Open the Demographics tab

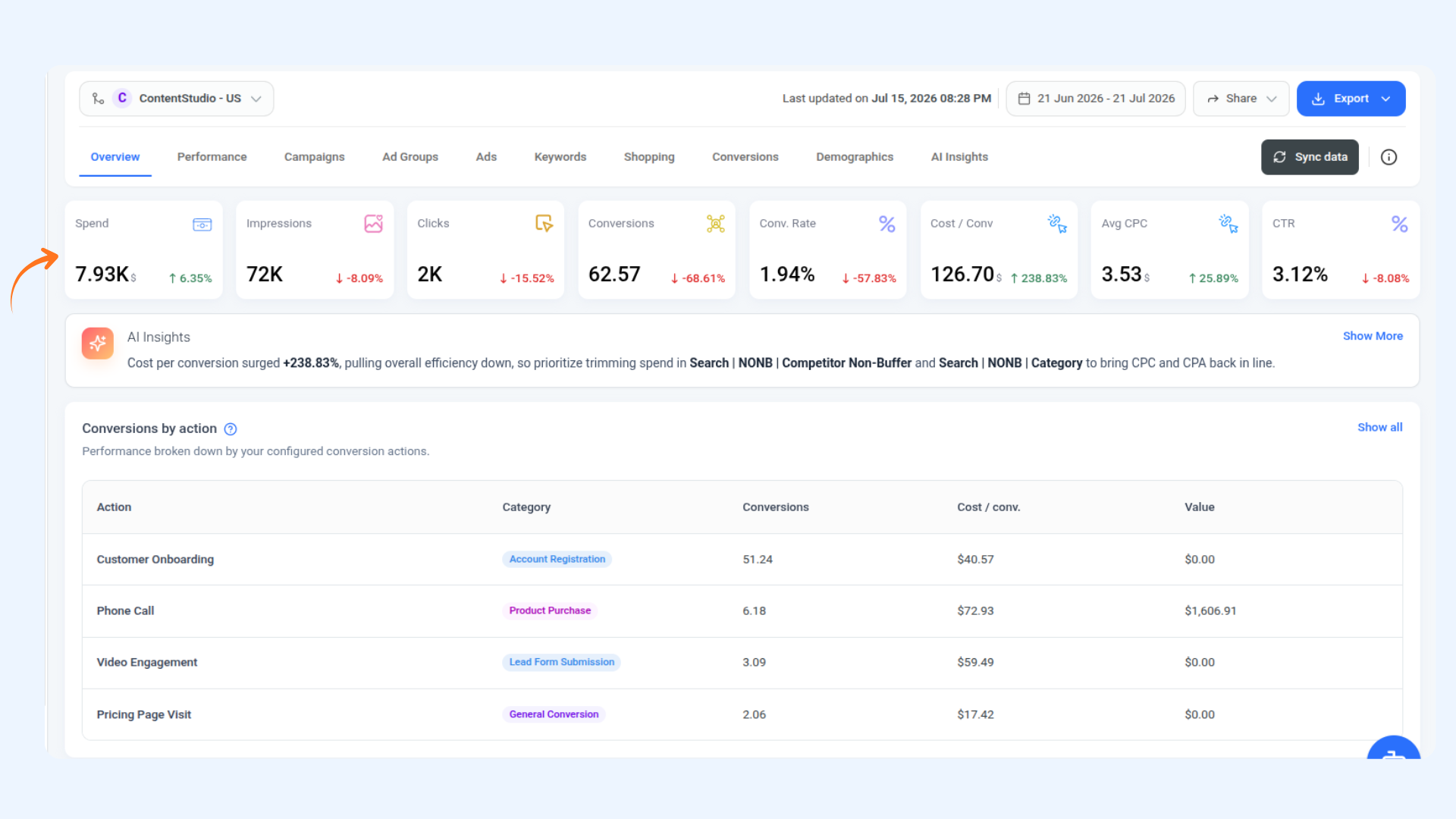pyautogui.click(x=855, y=157)
